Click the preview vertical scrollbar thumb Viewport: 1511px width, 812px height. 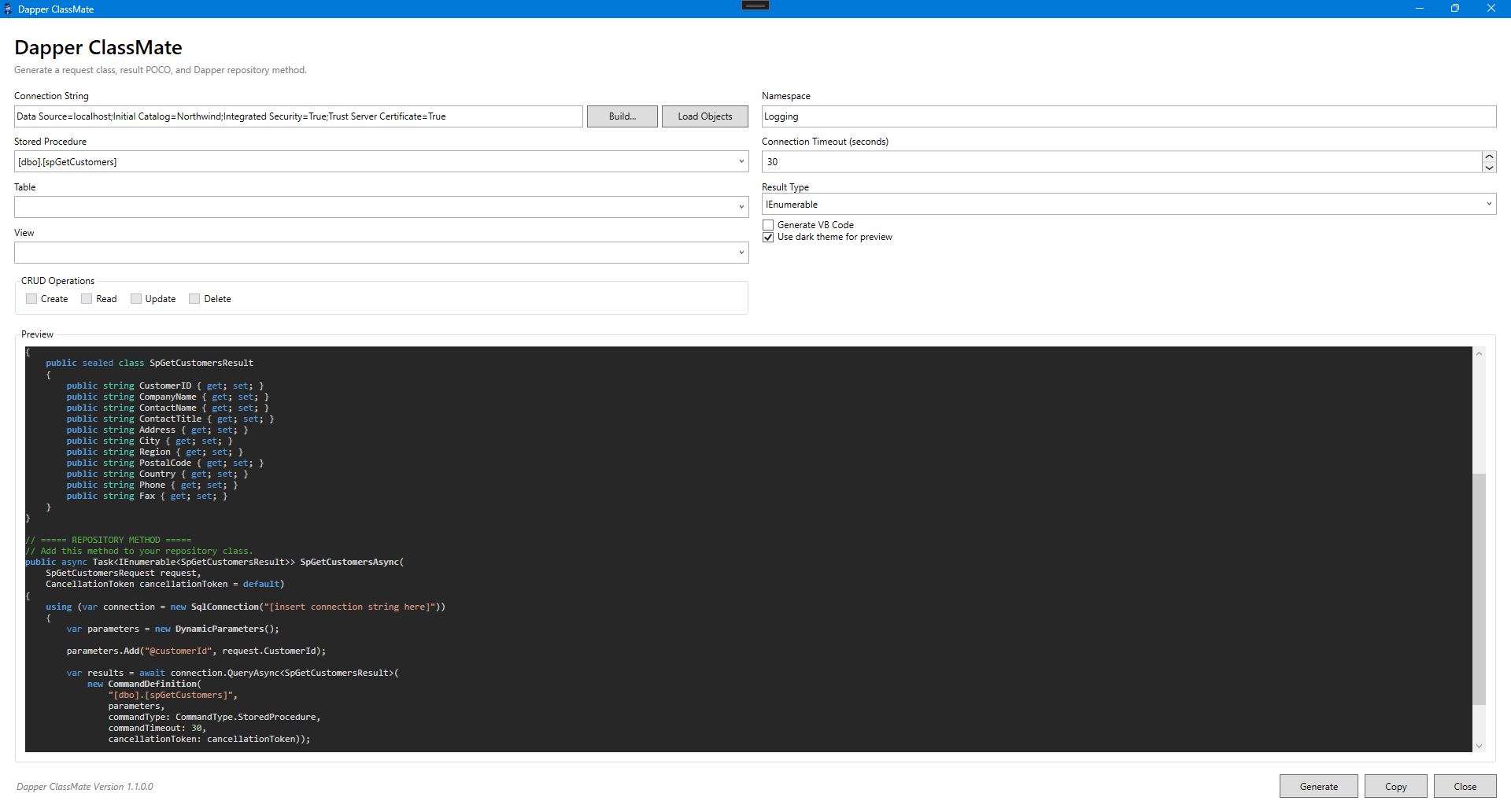click(x=1479, y=589)
